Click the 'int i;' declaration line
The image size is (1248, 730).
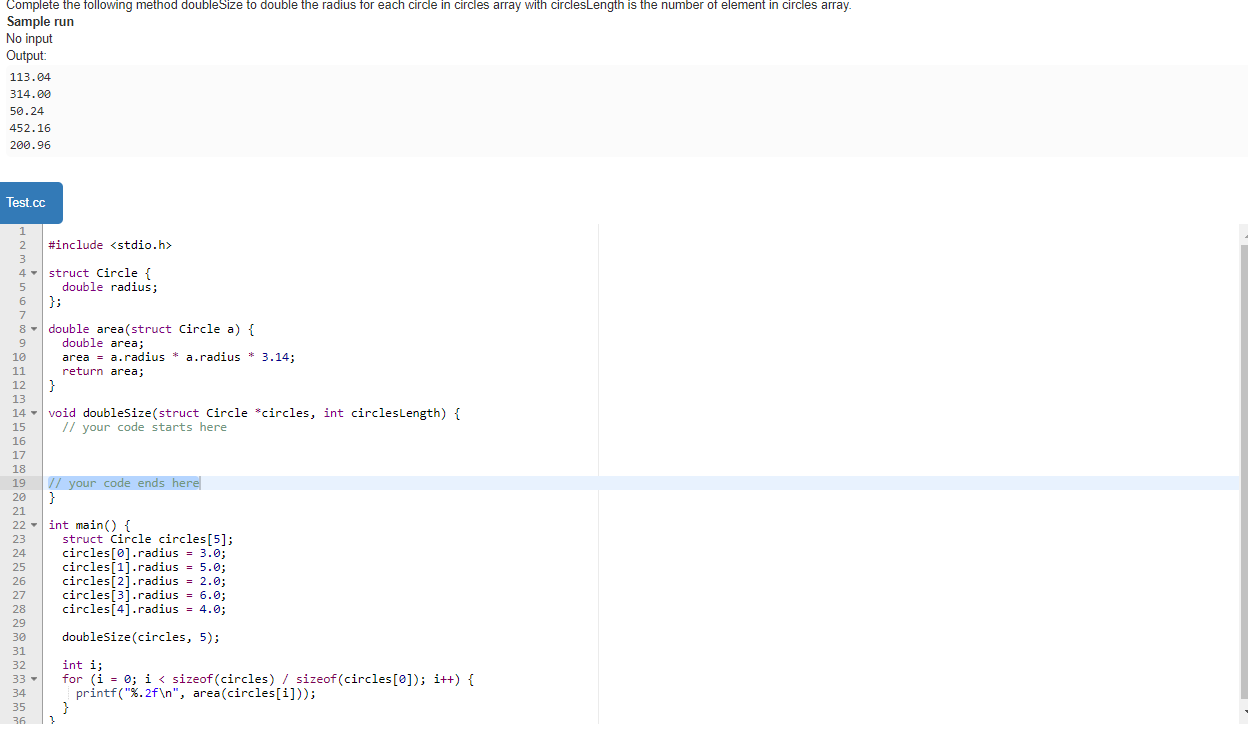[x=82, y=665]
